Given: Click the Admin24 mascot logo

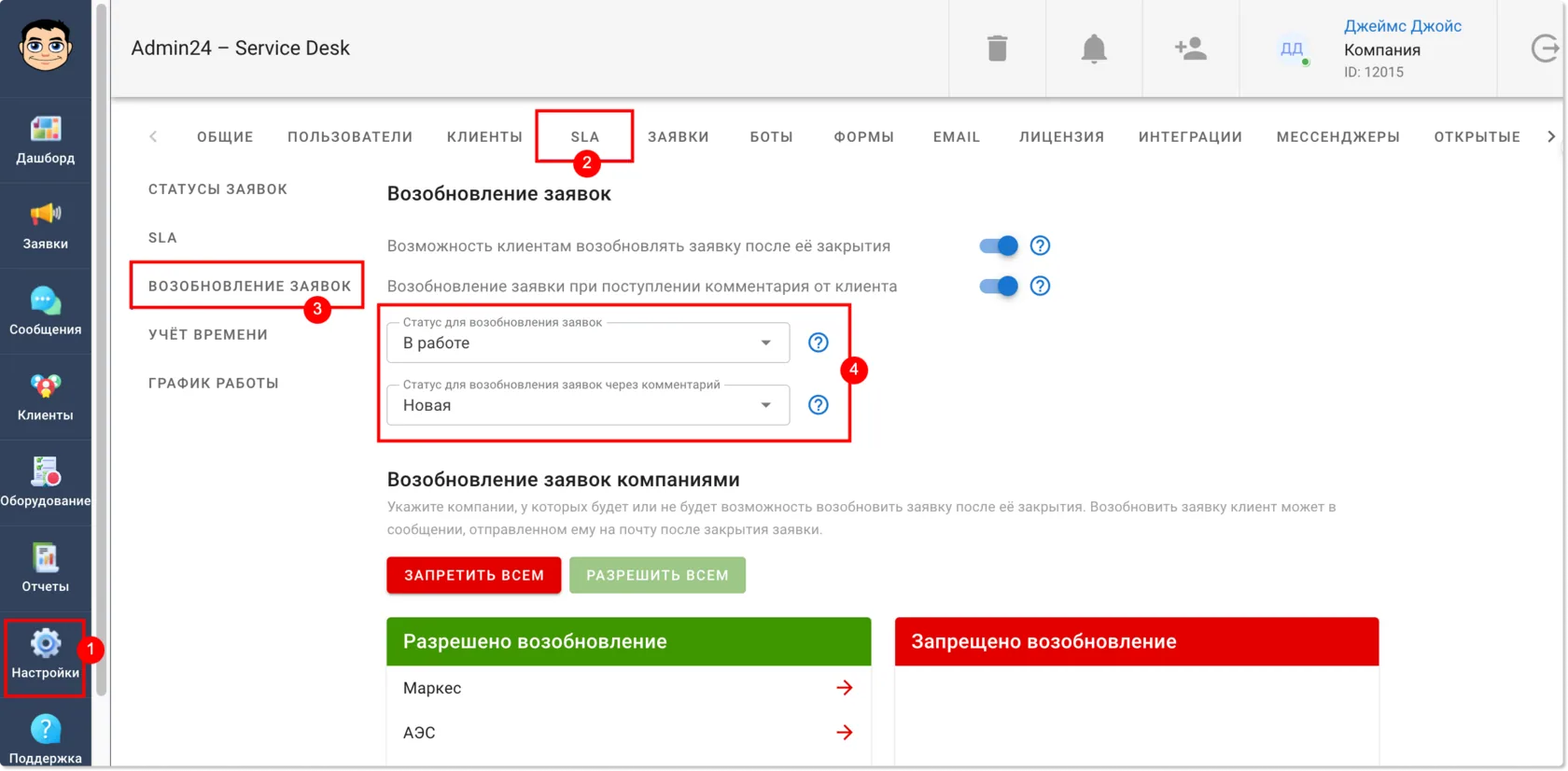Looking at the screenshot, I should [45, 44].
